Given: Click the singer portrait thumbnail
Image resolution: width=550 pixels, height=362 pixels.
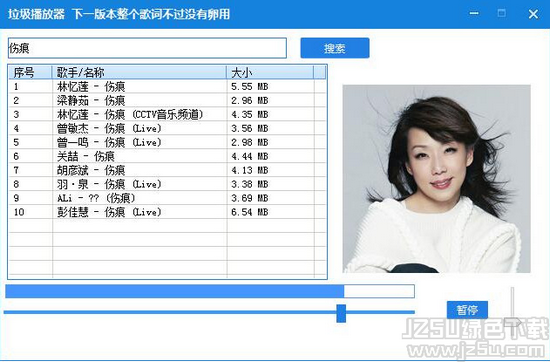Looking at the screenshot, I should [436, 179].
